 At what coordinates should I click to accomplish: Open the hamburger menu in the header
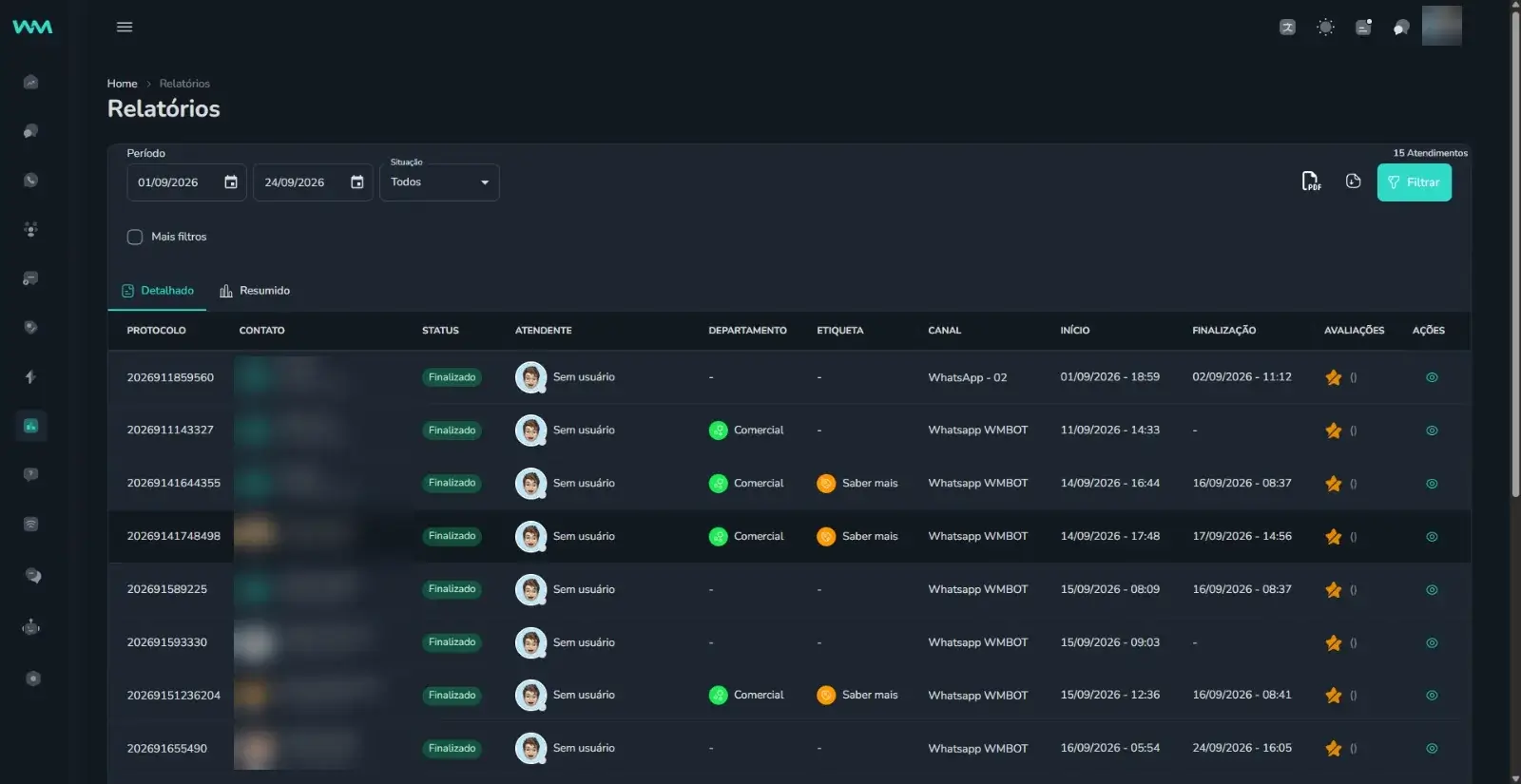pos(125,27)
